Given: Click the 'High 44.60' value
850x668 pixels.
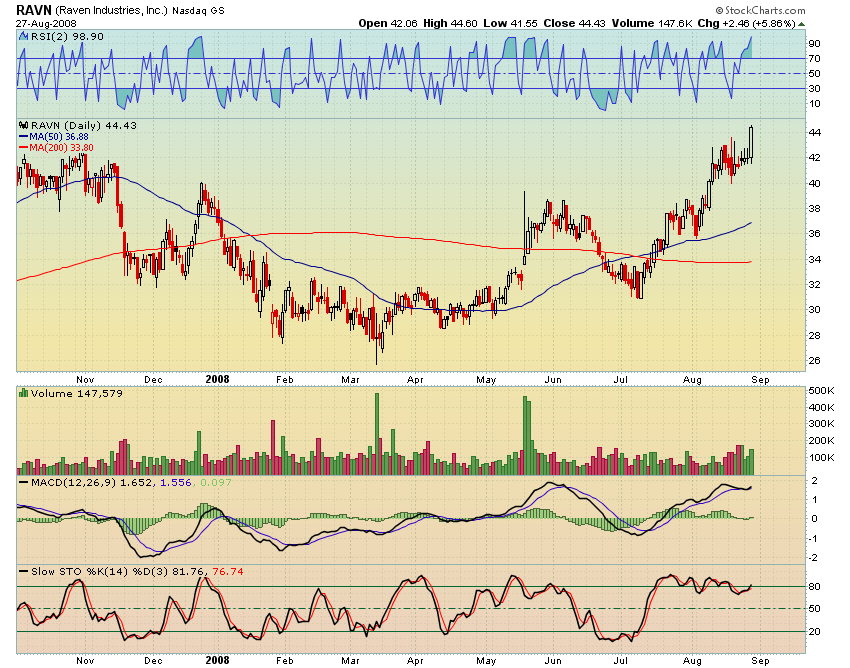Looking at the screenshot, I should [x=450, y=23].
